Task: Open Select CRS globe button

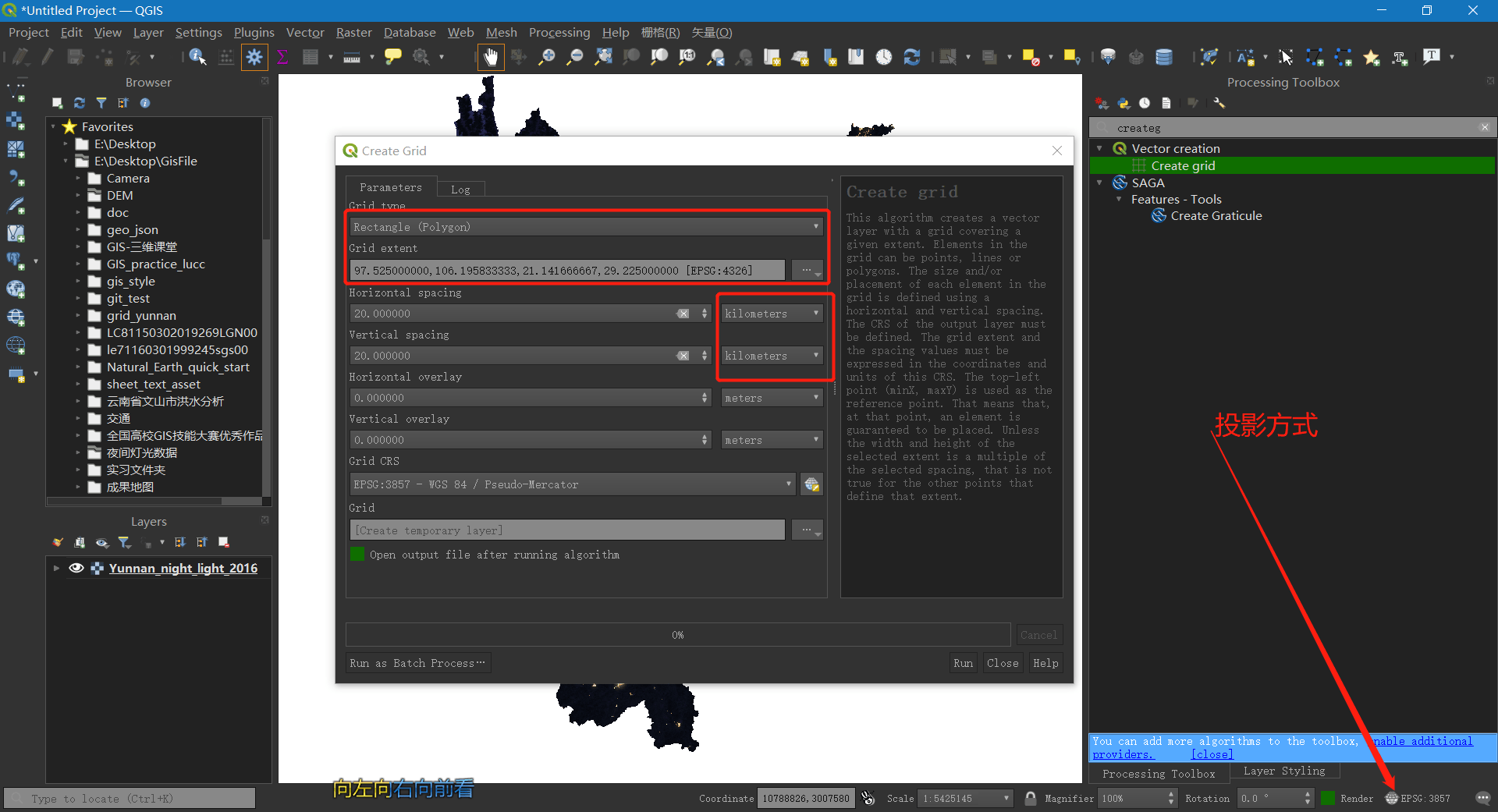Action: 811,484
